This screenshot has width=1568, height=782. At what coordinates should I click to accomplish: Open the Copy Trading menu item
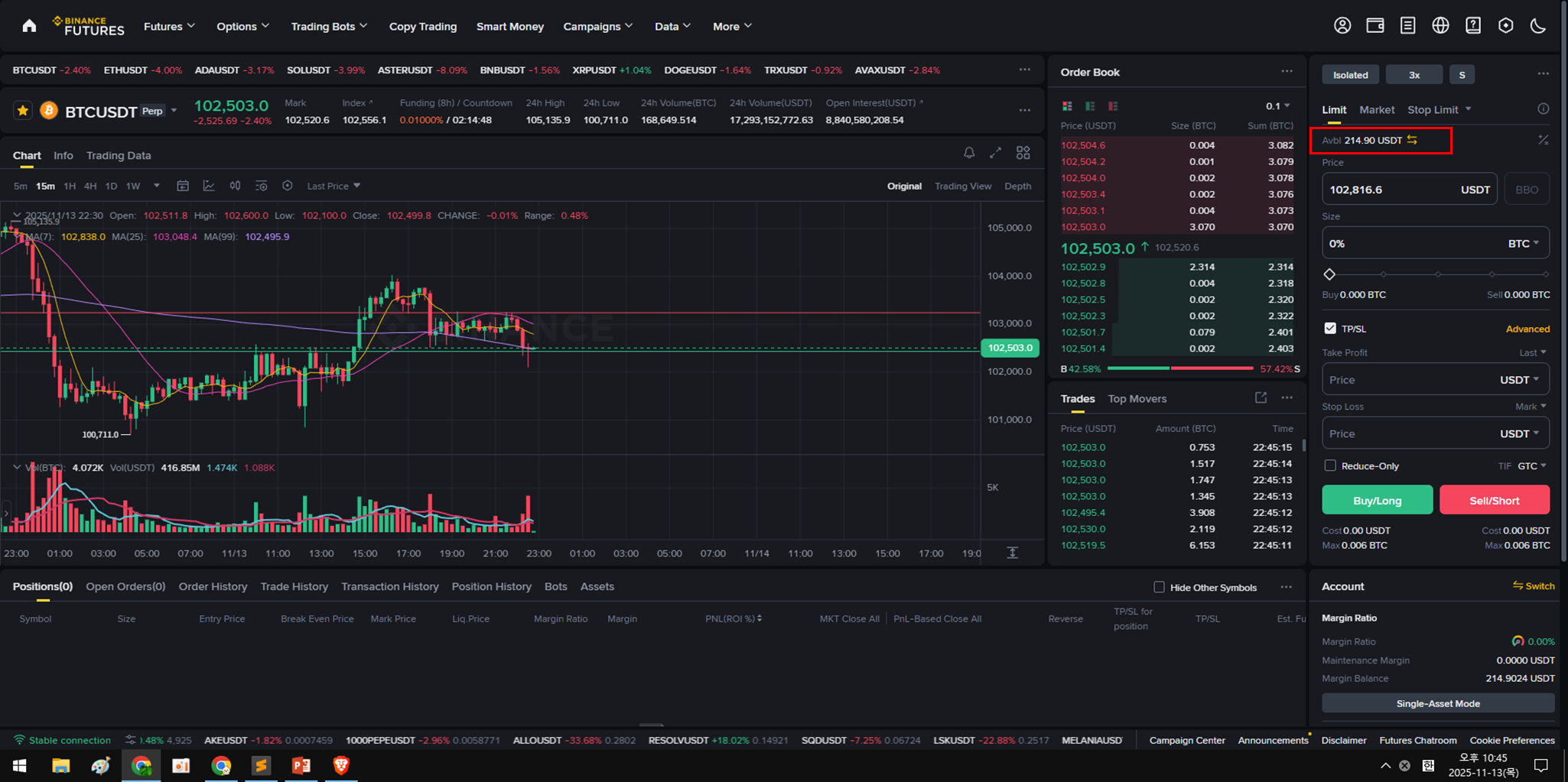(x=423, y=26)
